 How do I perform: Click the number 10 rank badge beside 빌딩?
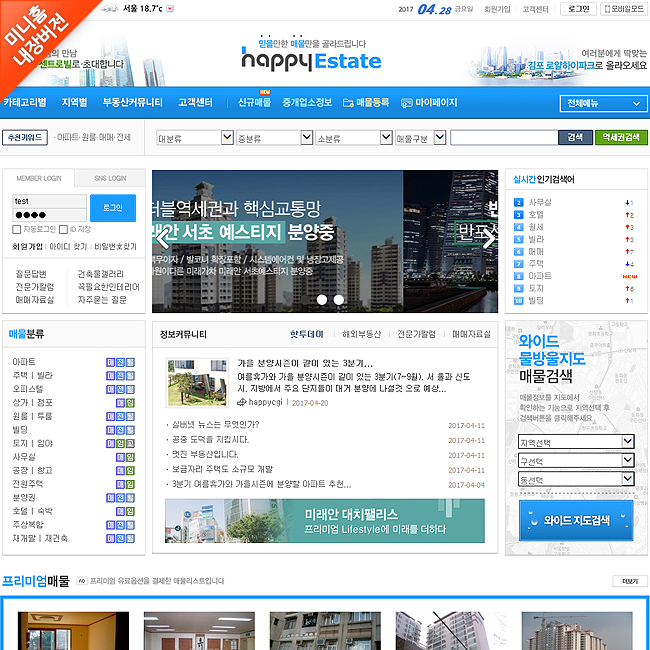coord(518,301)
